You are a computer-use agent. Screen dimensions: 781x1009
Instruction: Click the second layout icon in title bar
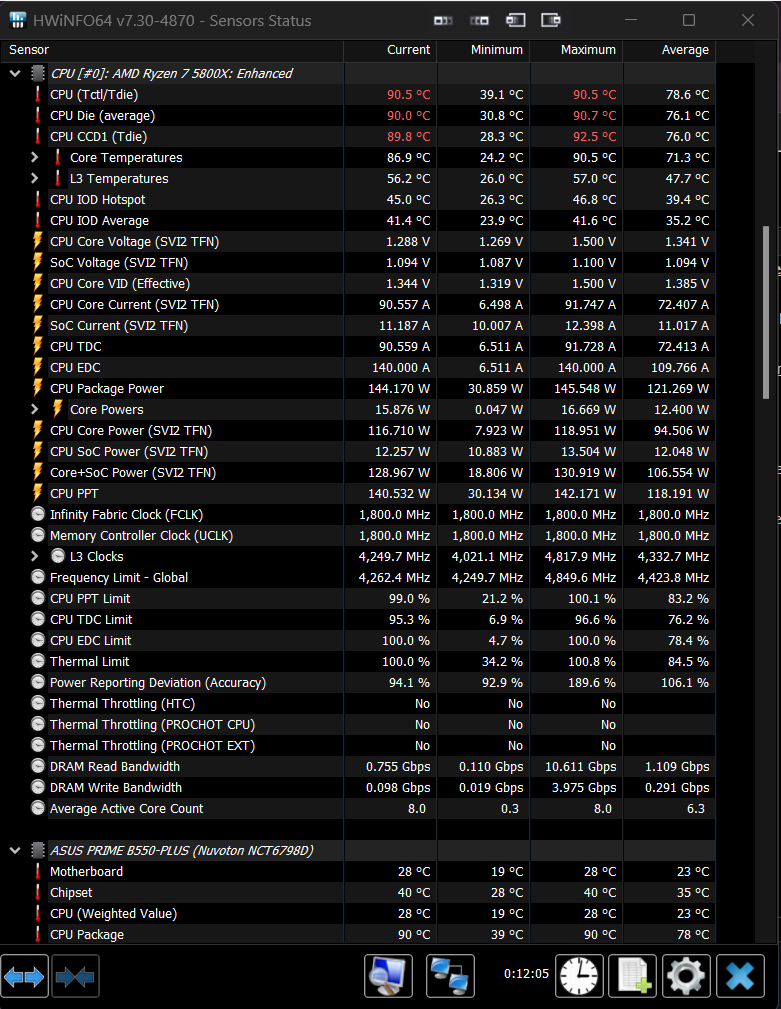(x=479, y=21)
